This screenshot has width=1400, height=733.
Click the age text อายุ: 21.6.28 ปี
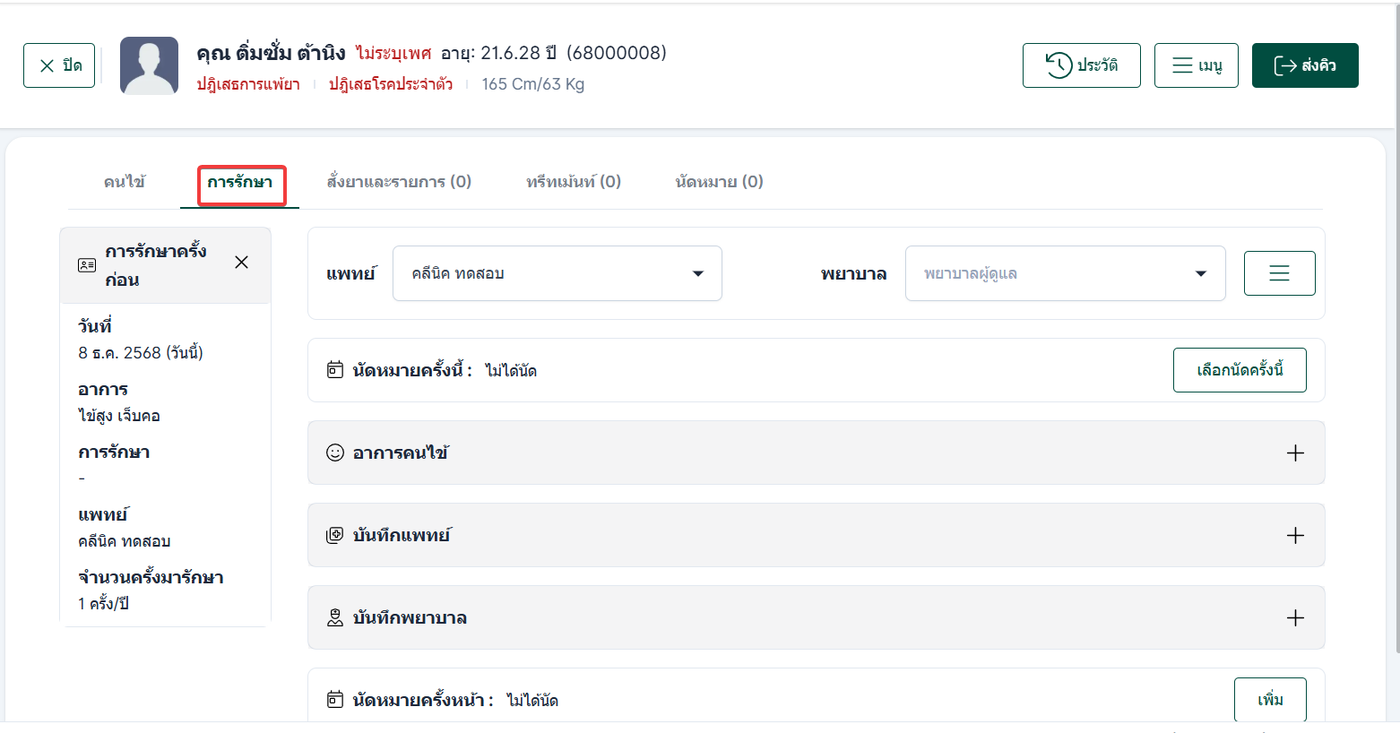pos(500,53)
